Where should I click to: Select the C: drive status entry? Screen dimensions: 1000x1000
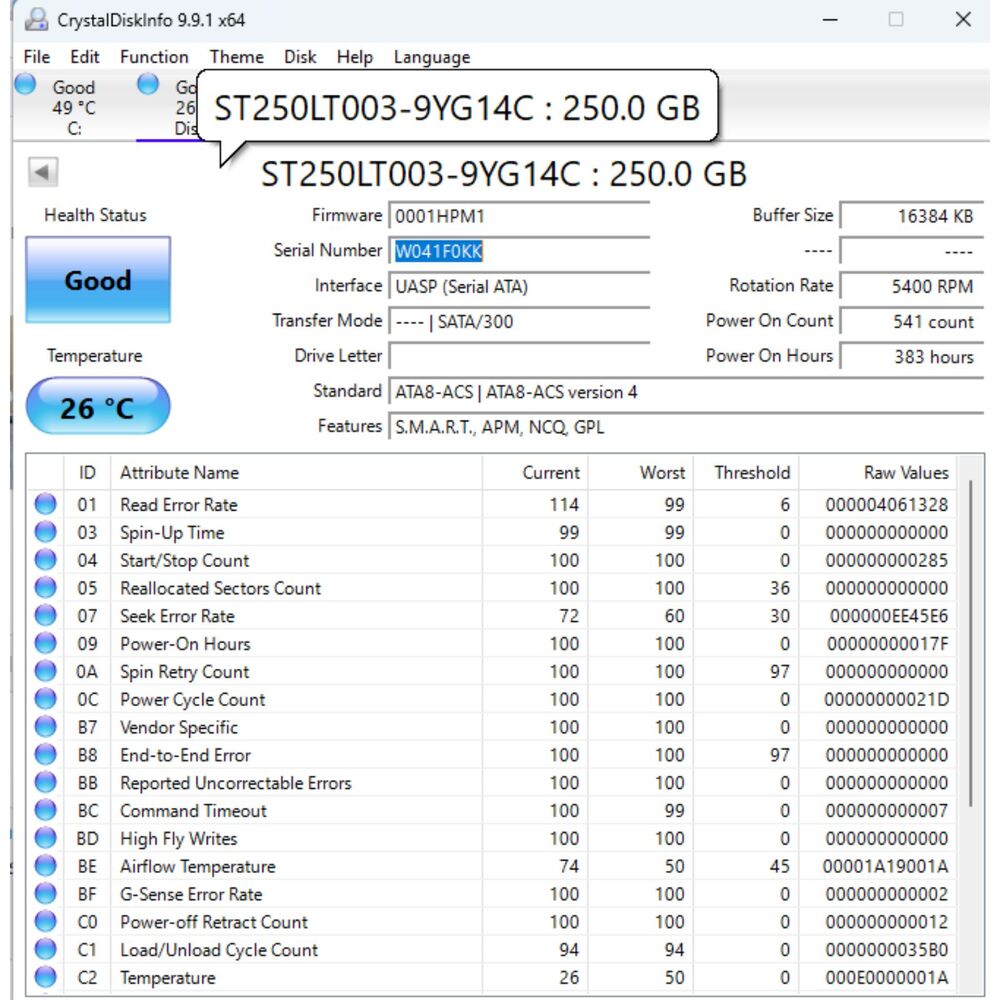73,107
